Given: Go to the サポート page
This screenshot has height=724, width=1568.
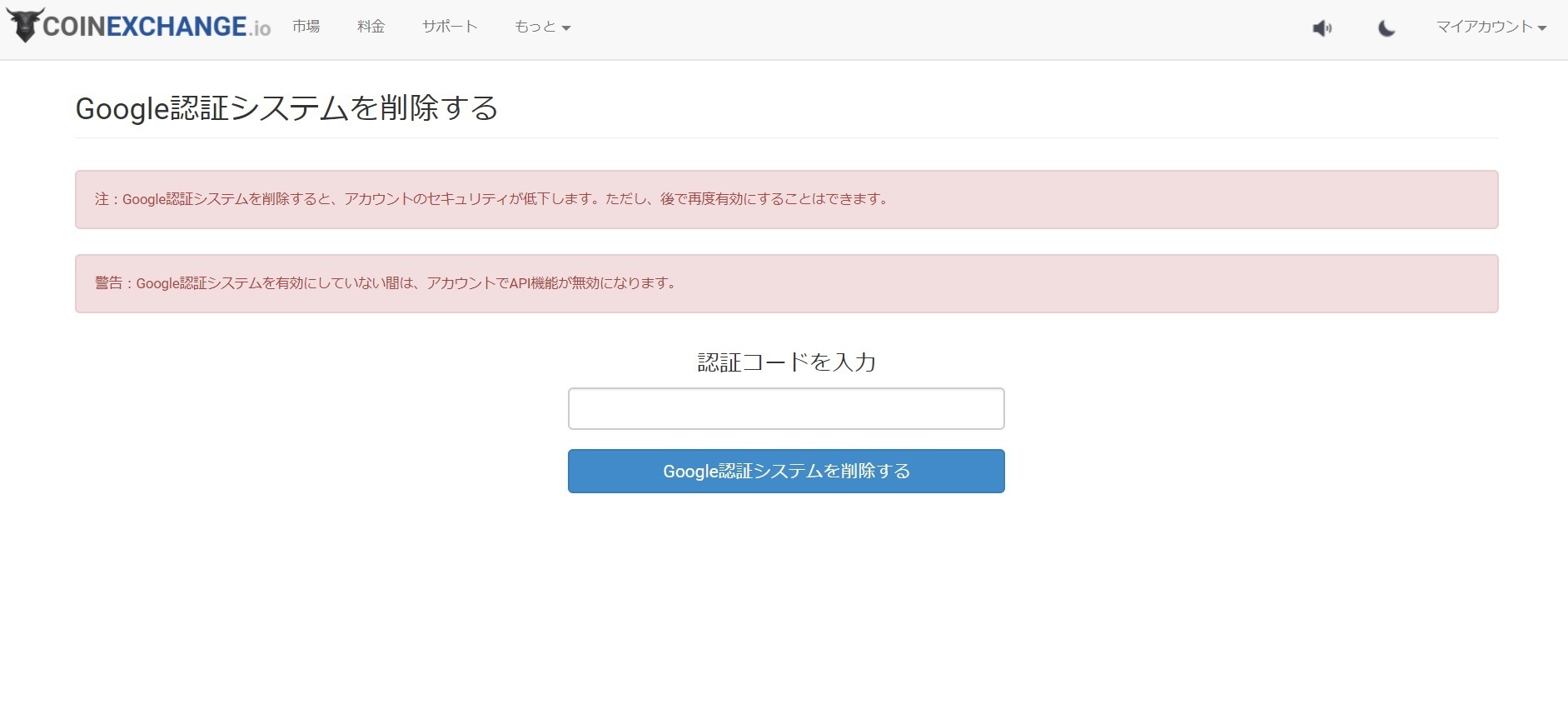Looking at the screenshot, I should pos(450,27).
